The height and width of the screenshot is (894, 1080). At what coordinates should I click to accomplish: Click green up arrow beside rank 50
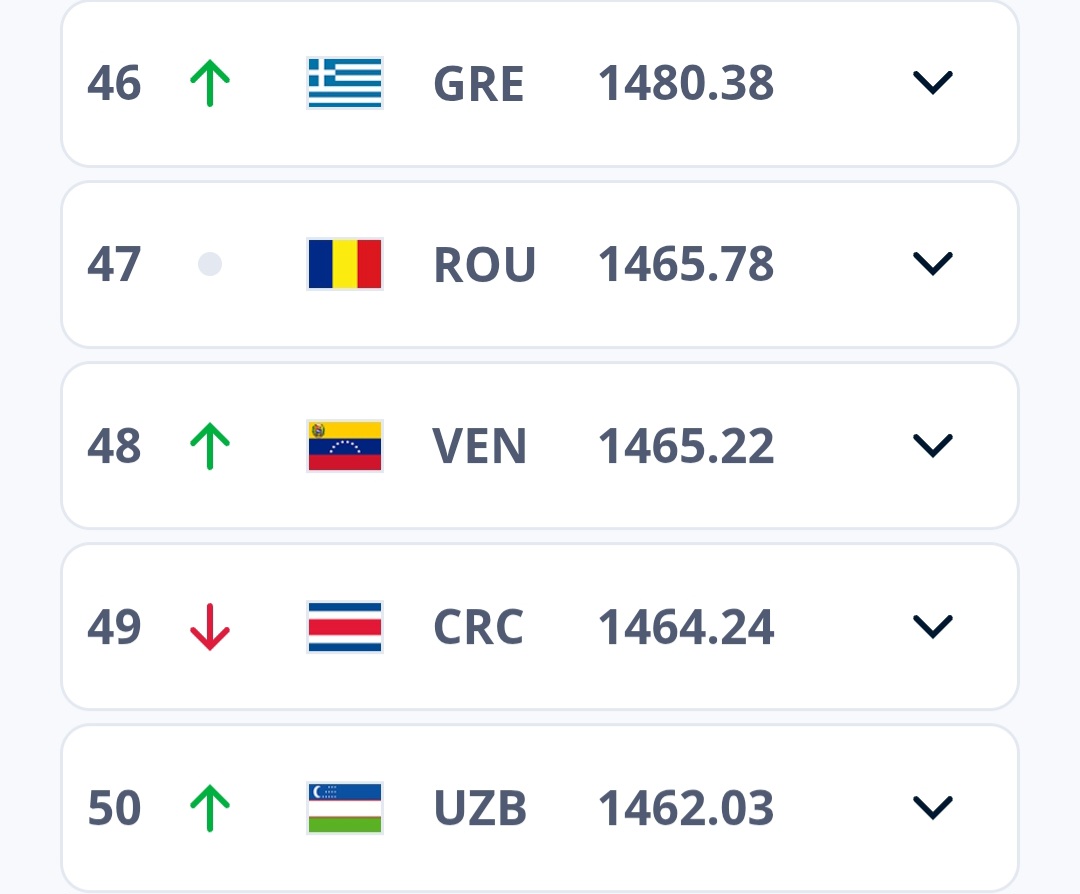point(210,808)
